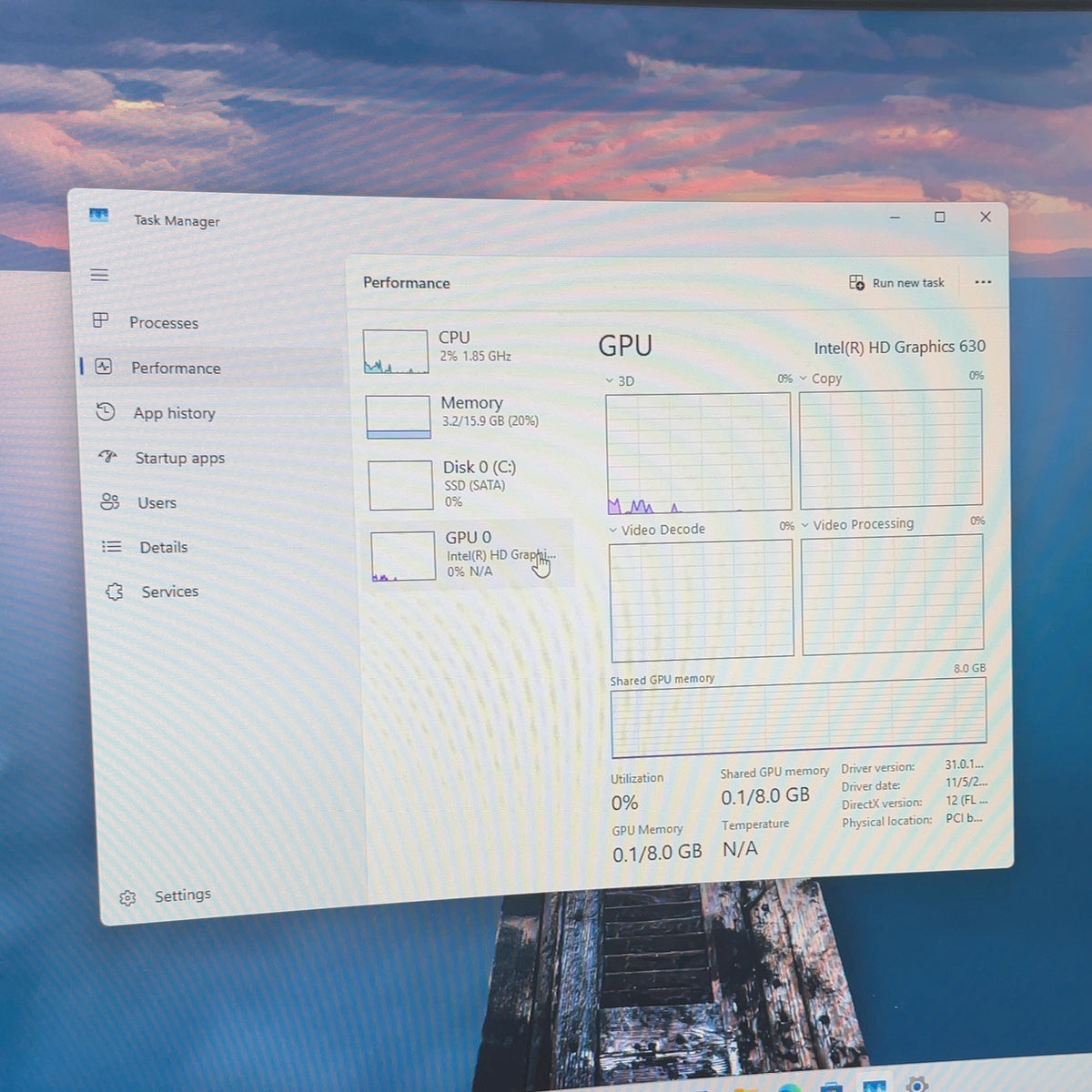Open the Video Processing engine dropdown

805,525
